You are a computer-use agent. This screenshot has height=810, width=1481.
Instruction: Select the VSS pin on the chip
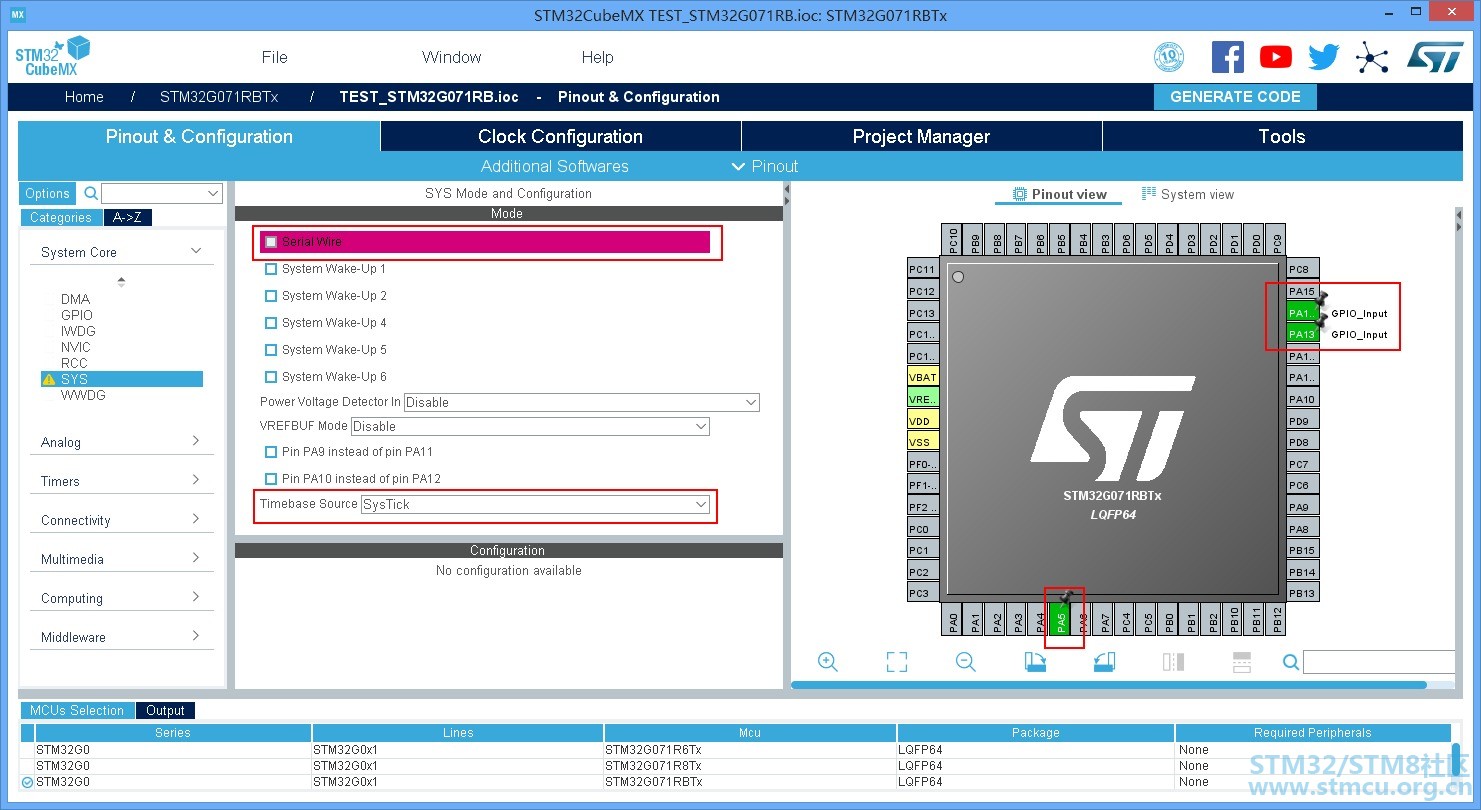pyautogui.click(x=923, y=442)
